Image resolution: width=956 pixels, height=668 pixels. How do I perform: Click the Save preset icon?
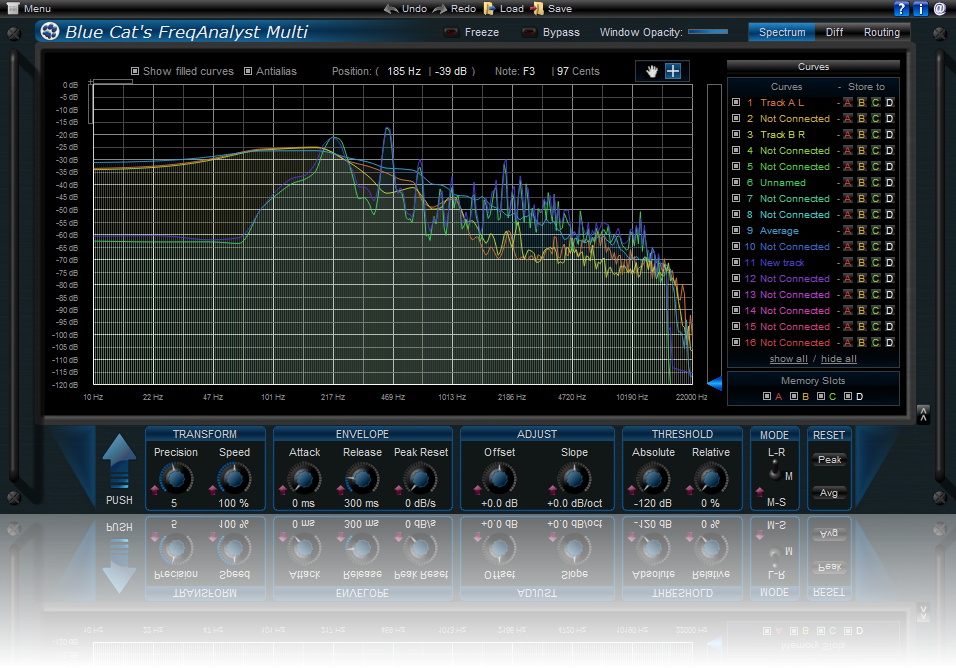coord(538,8)
